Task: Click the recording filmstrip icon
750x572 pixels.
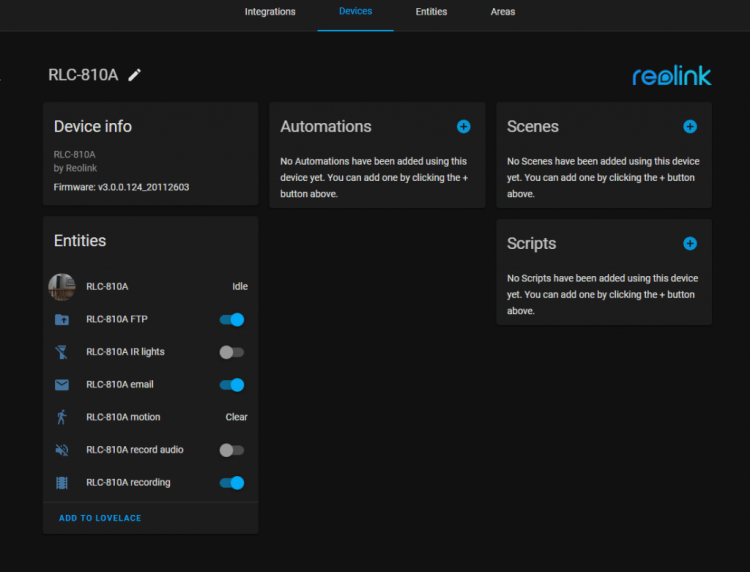Action: [62, 483]
